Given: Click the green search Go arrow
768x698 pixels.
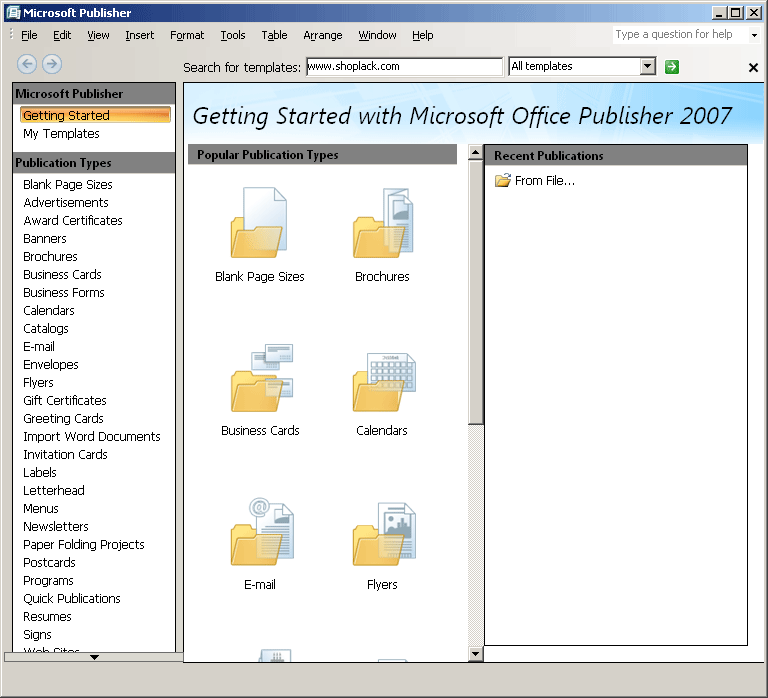Looking at the screenshot, I should pos(672,67).
